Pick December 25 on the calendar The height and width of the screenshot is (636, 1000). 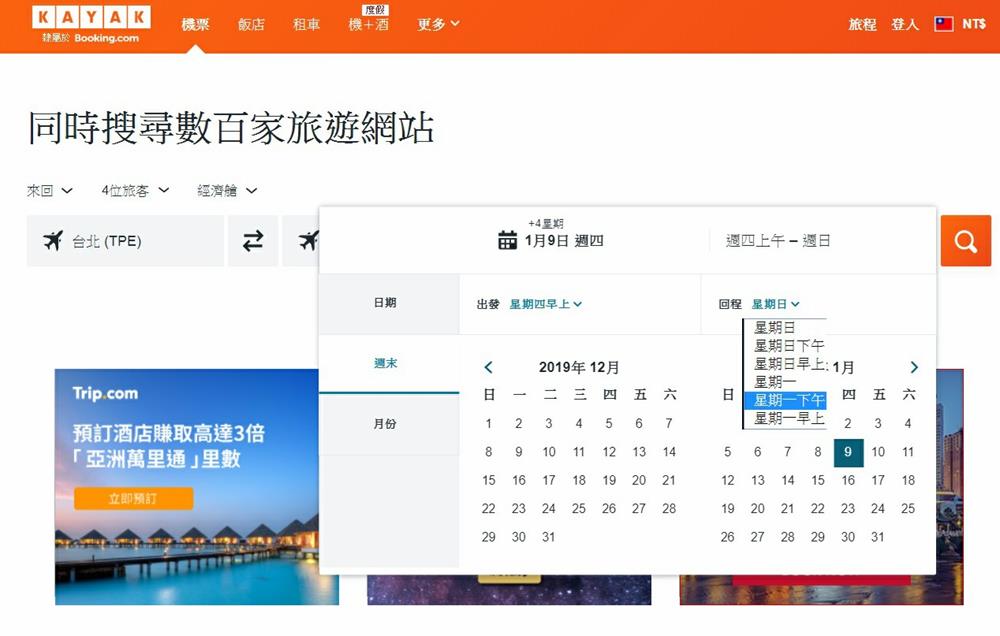pos(579,508)
